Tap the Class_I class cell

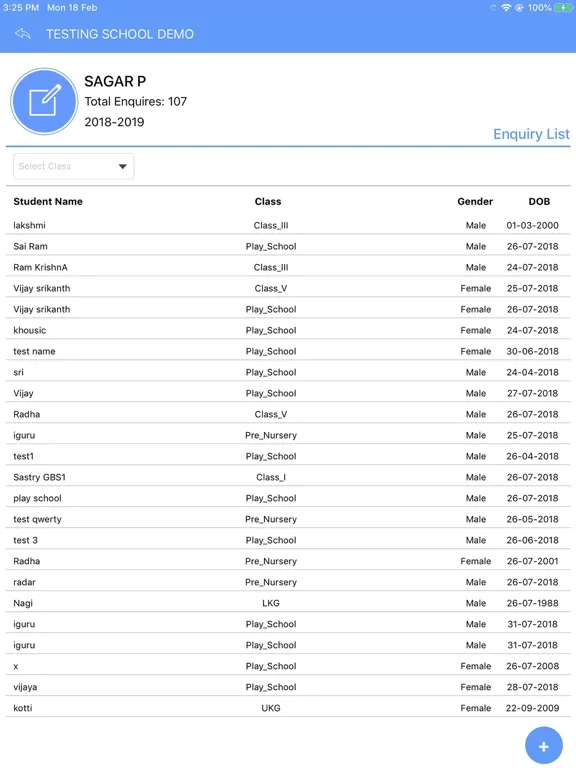coord(271,477)
